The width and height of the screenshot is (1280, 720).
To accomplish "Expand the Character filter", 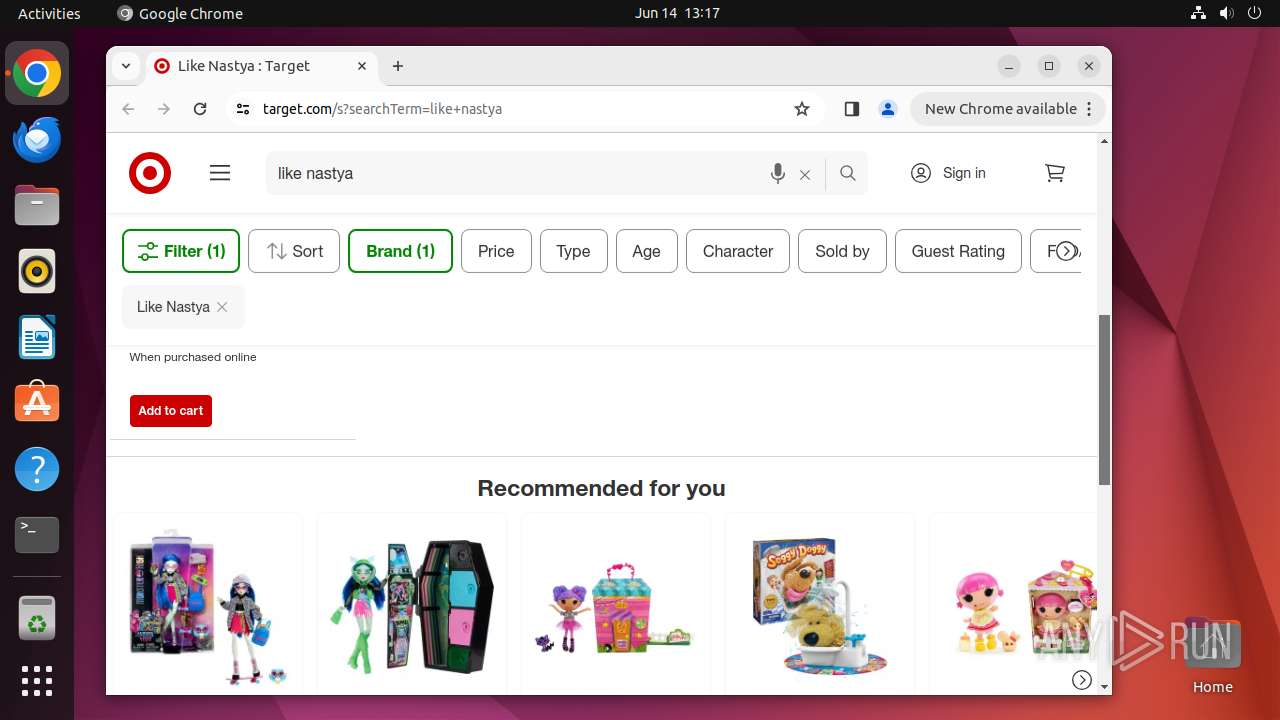I will [738, 251].
